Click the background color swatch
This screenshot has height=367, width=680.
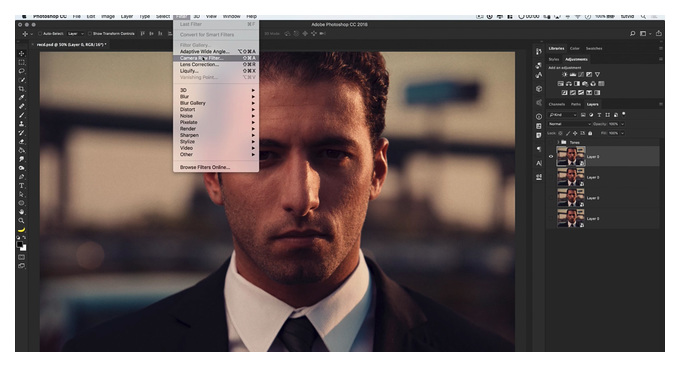pos(23,248)
